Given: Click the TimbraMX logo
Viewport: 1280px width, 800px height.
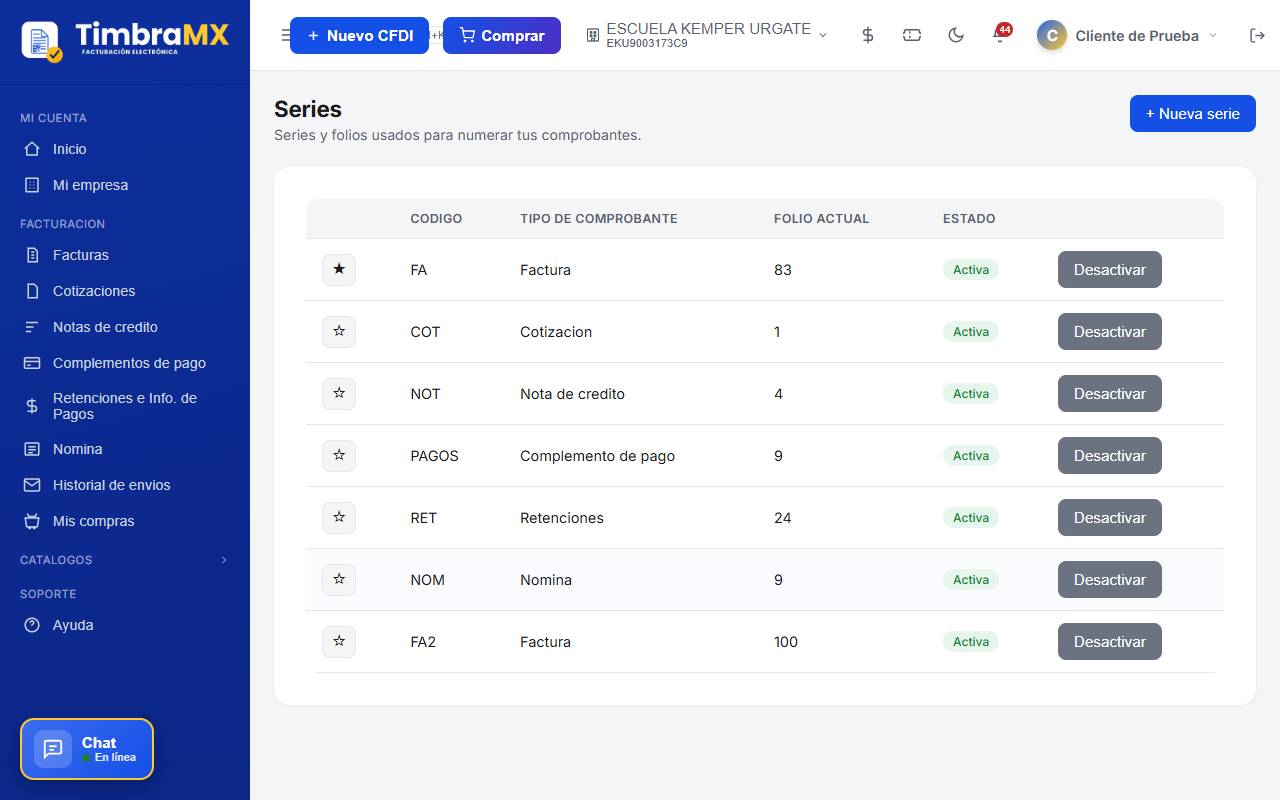Looking at the screenshot, I should coord(125,40).
